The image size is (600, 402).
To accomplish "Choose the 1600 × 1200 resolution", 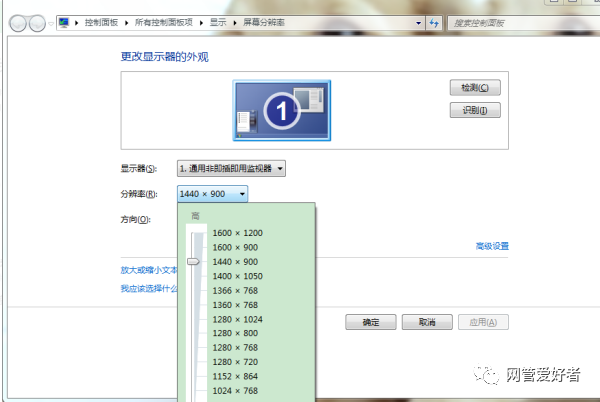I will [x=237, y=233].
